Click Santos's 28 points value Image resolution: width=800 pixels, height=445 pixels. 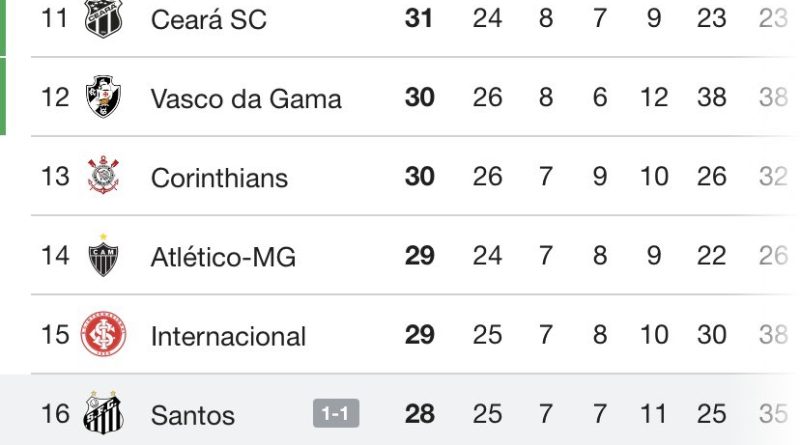click(x=419, y=413)
